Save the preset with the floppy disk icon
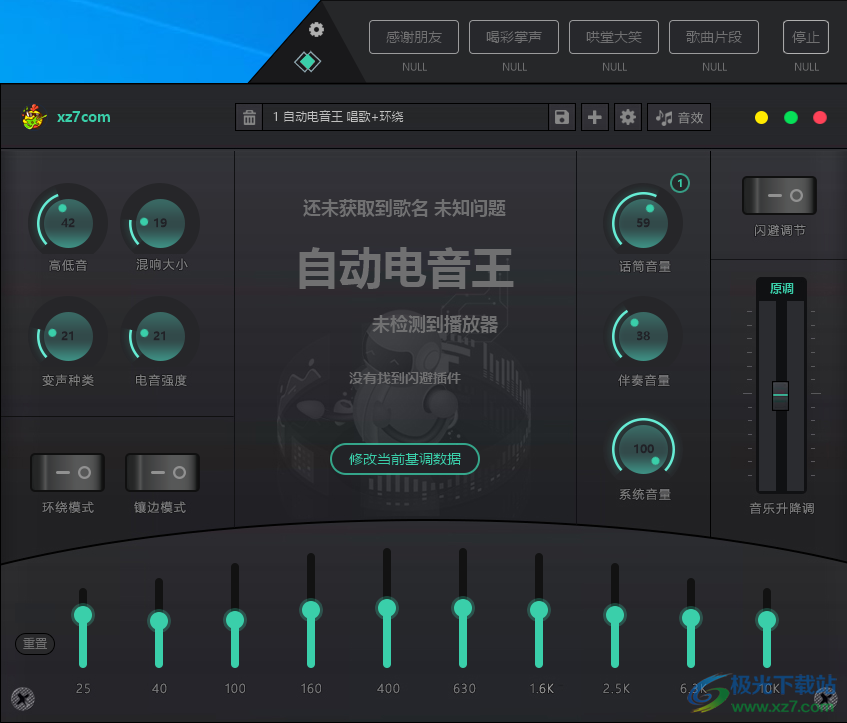 point(561,117)
